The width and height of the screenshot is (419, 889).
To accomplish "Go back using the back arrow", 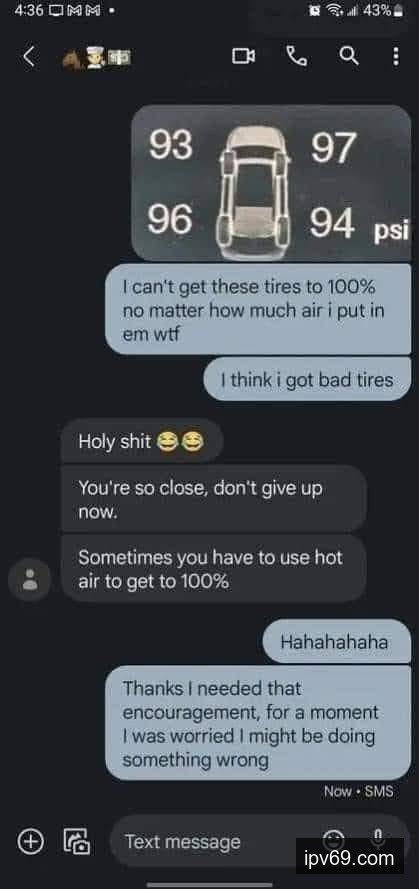I will coord(32,57).
